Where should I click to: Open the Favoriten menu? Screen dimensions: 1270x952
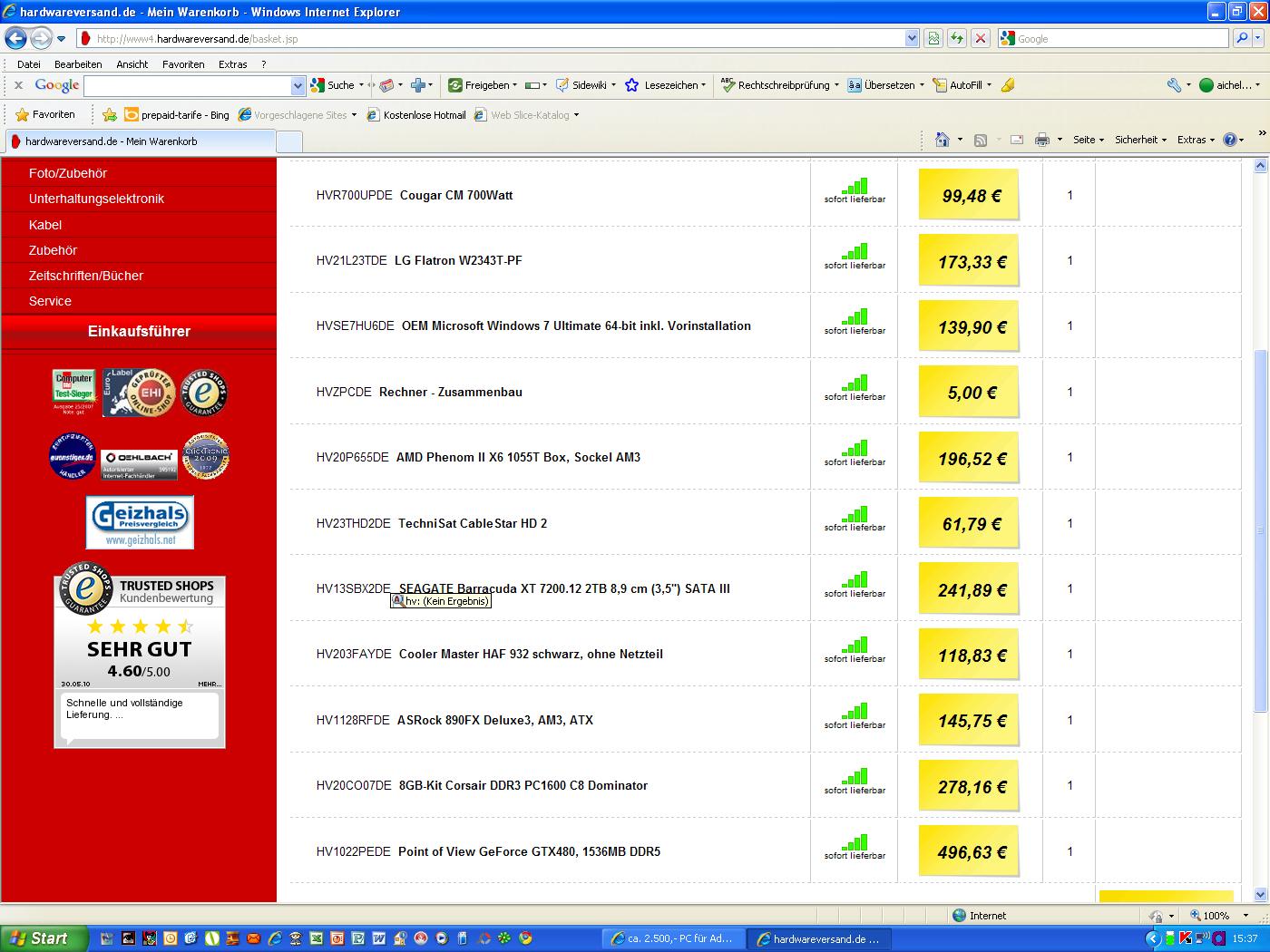click(x=183, y=64)
